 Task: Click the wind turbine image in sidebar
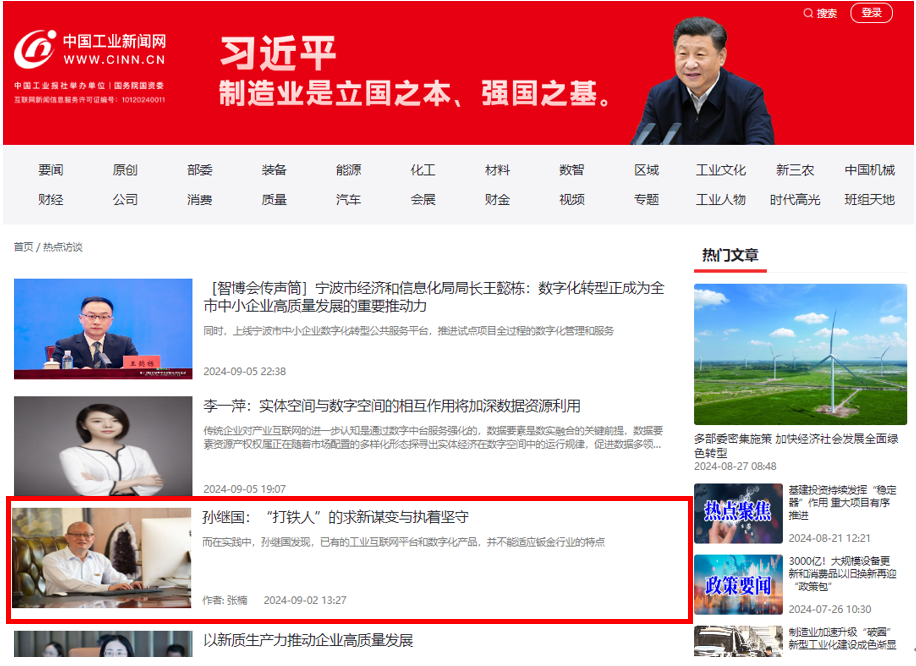(x=800, y=354)
